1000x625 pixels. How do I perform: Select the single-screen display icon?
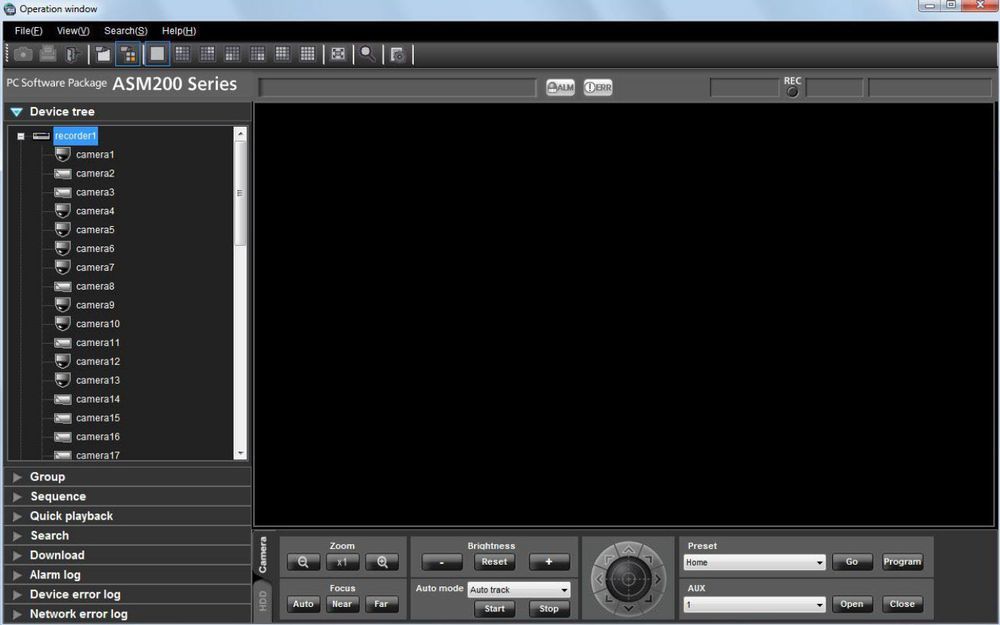coord(155,54)
